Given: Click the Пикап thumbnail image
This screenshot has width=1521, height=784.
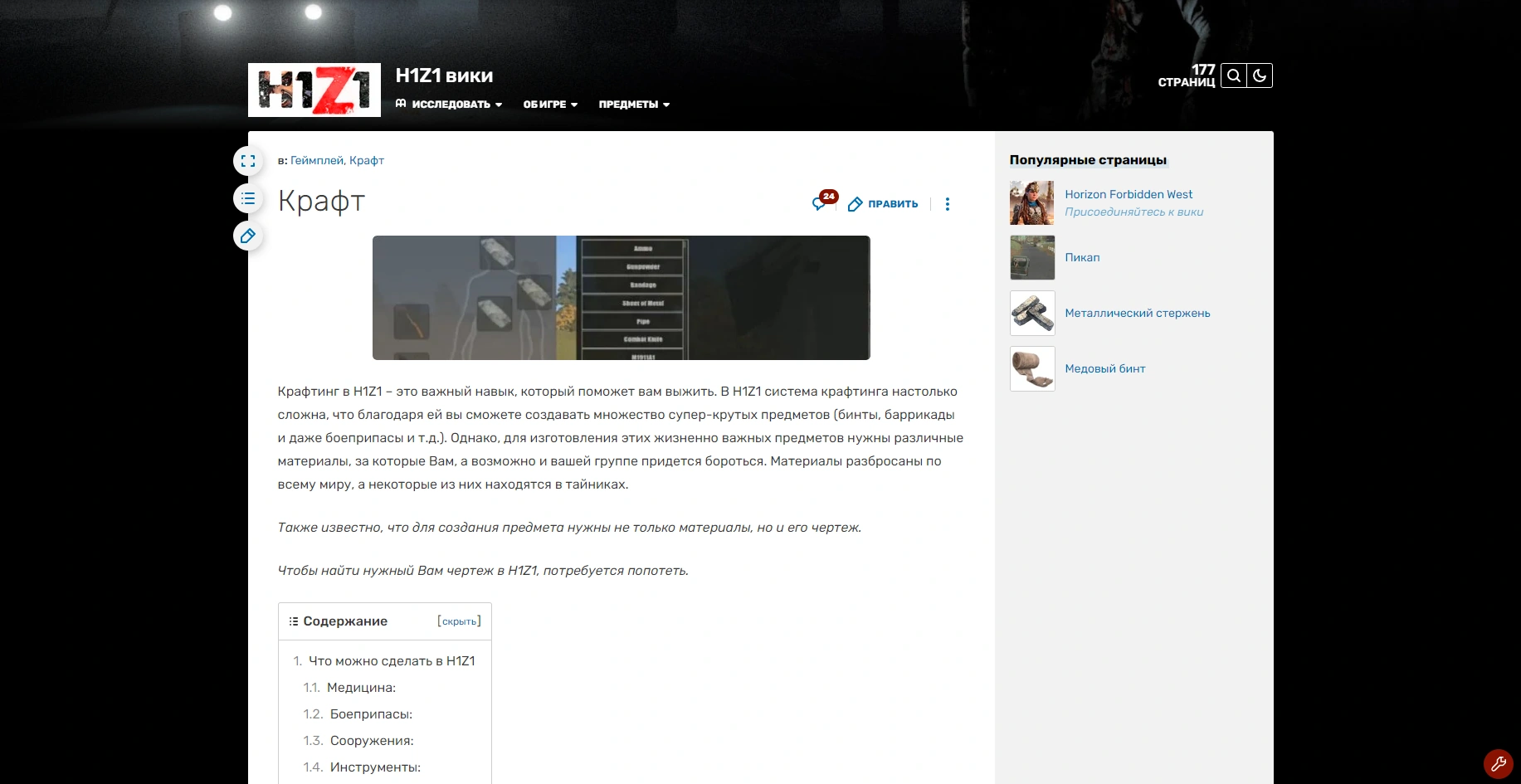Looking at the screenshot, I should (1032, 258).
